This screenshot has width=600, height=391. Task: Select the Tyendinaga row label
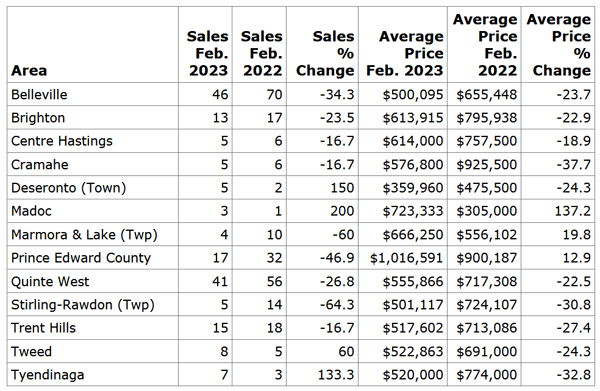coord(47,375)
